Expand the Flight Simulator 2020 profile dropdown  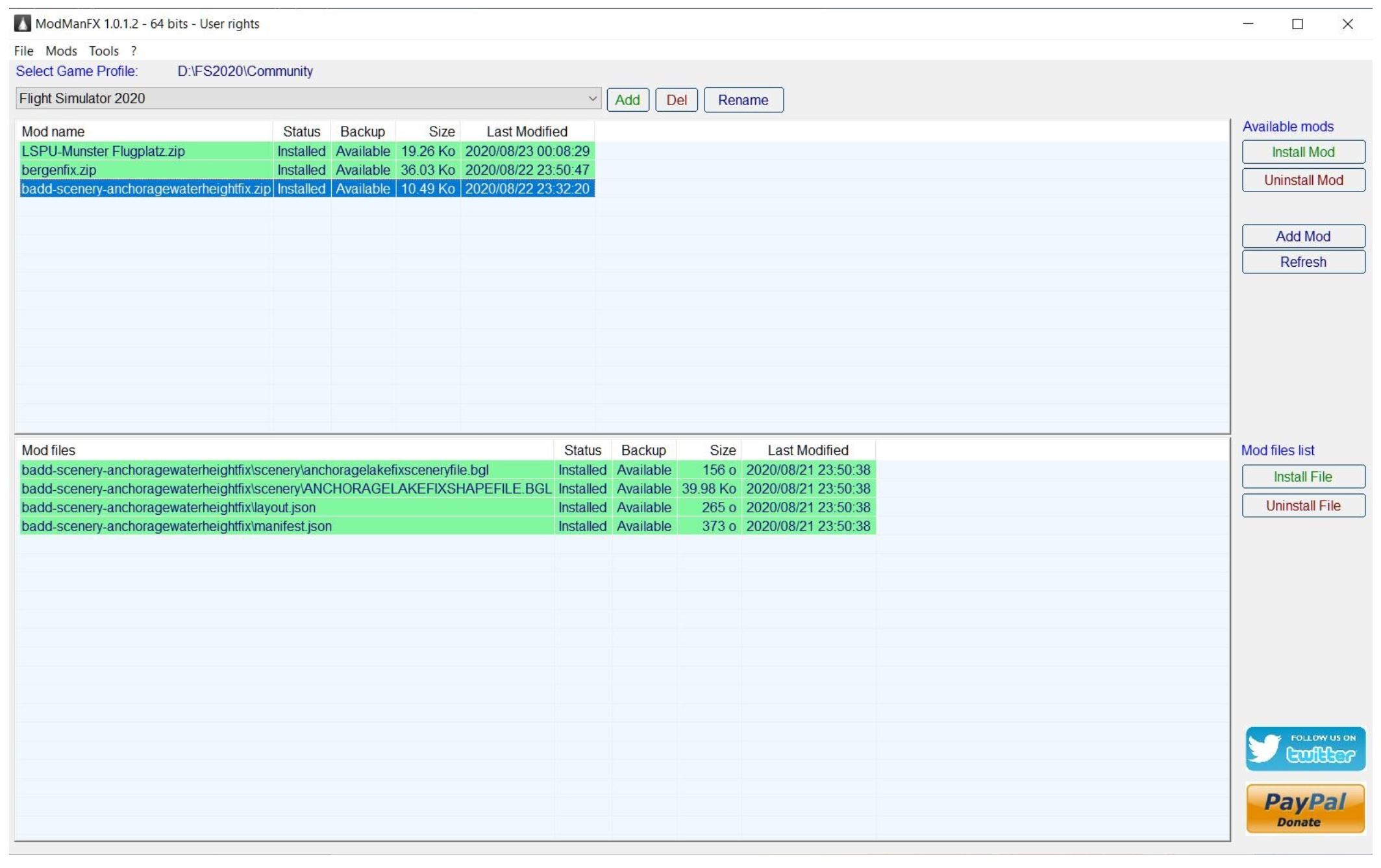[x=591, y=99]
